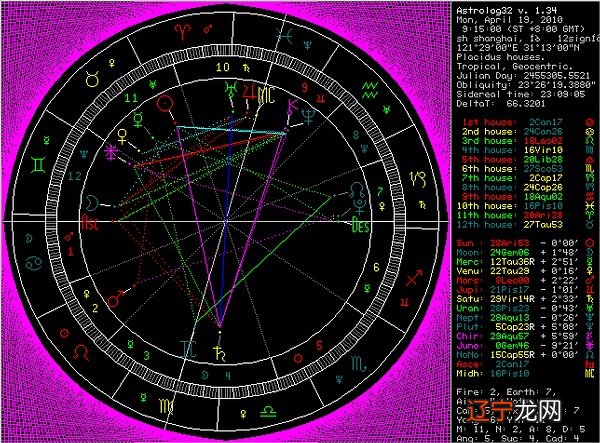
Task: Select the 'Chir: 29Aqu57' position row
Action: click(525, 336)
